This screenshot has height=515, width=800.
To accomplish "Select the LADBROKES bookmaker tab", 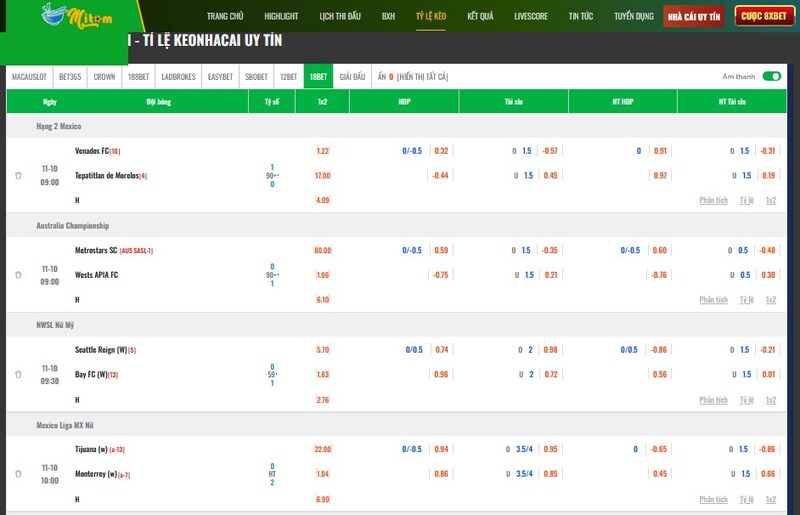I will 178,76.
